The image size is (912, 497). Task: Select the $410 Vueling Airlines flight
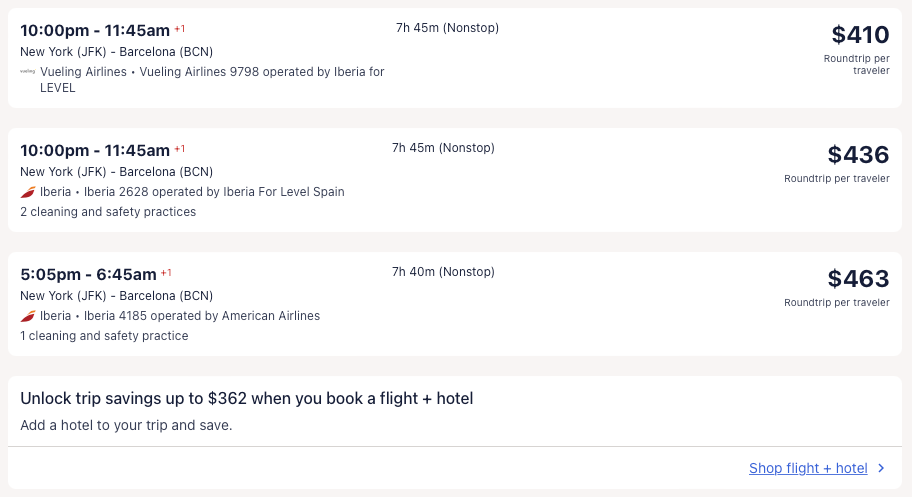click(x=860, y=35)
